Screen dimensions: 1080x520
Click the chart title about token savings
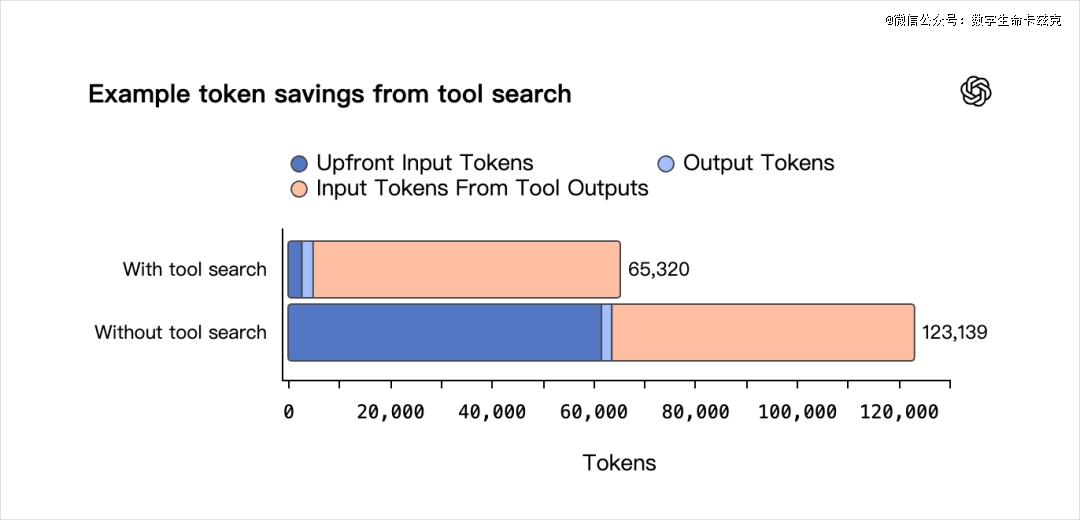(x=330, y=94)
